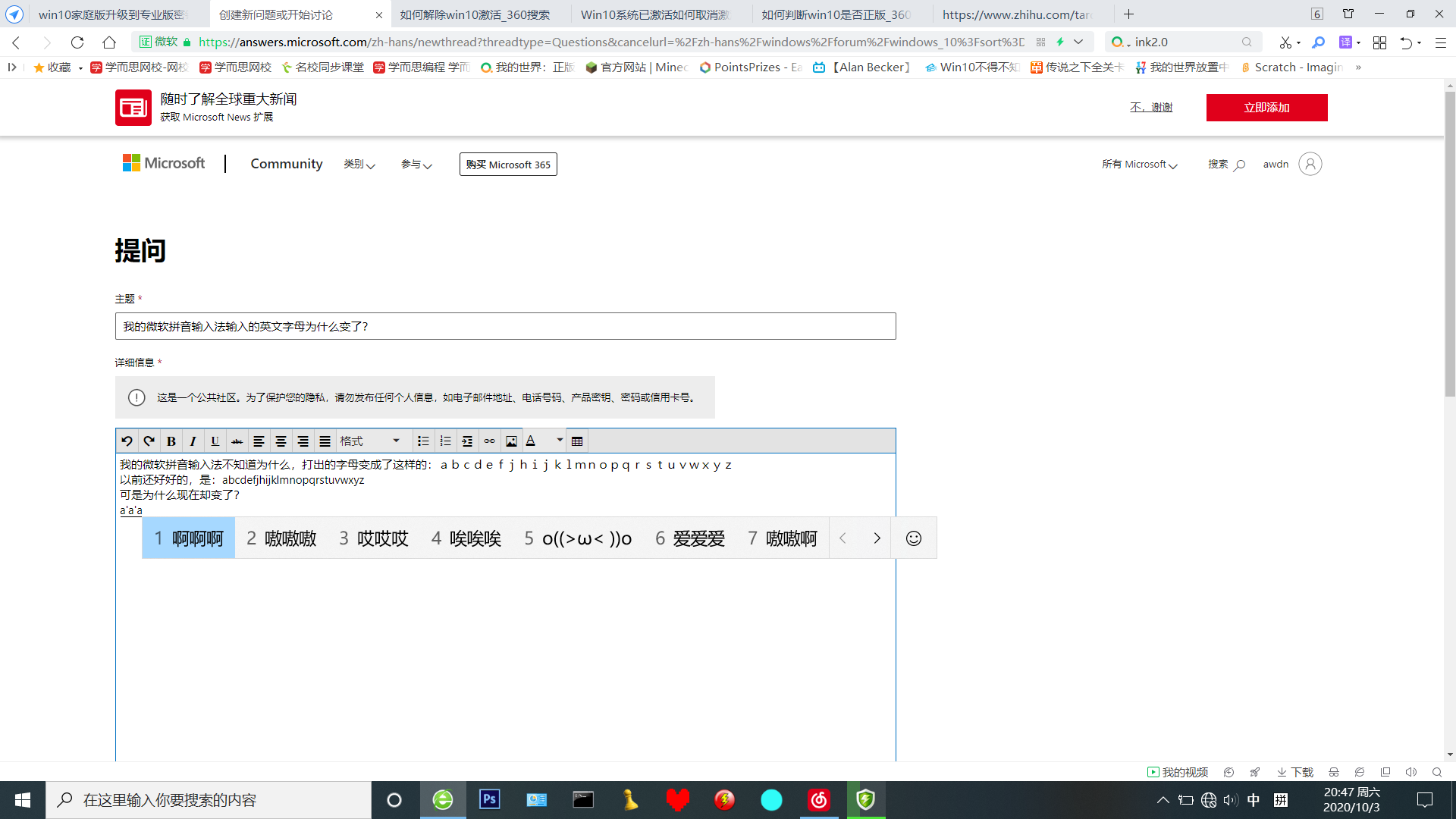The image size is (1456, 819).
Task: Toggle bold formatting in editor toolbar
Action: pyautogui.click(x=171, y=441)
